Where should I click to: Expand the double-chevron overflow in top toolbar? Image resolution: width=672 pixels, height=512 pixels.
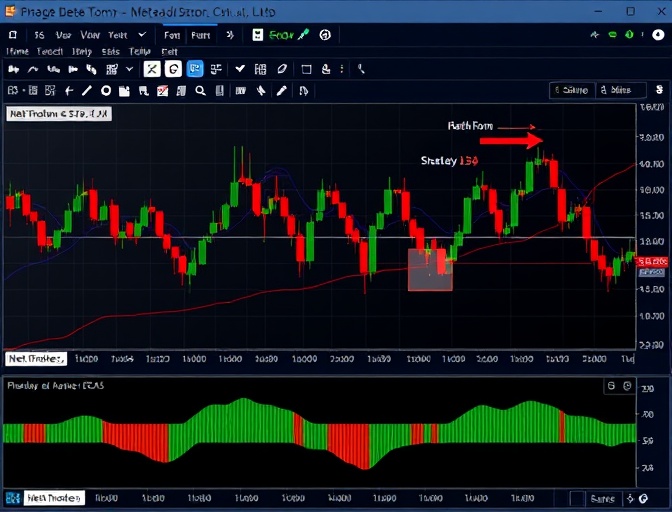[x=230, y=34]
